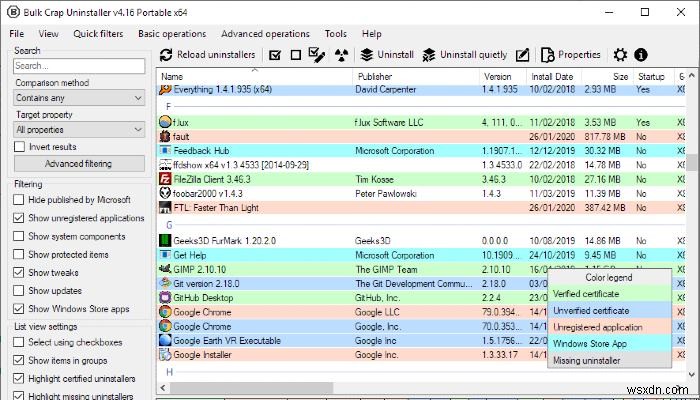Click the f.lux app icon
Image resolution: width=700 pixels, height=400 pixels.
(x=165, y=122)
